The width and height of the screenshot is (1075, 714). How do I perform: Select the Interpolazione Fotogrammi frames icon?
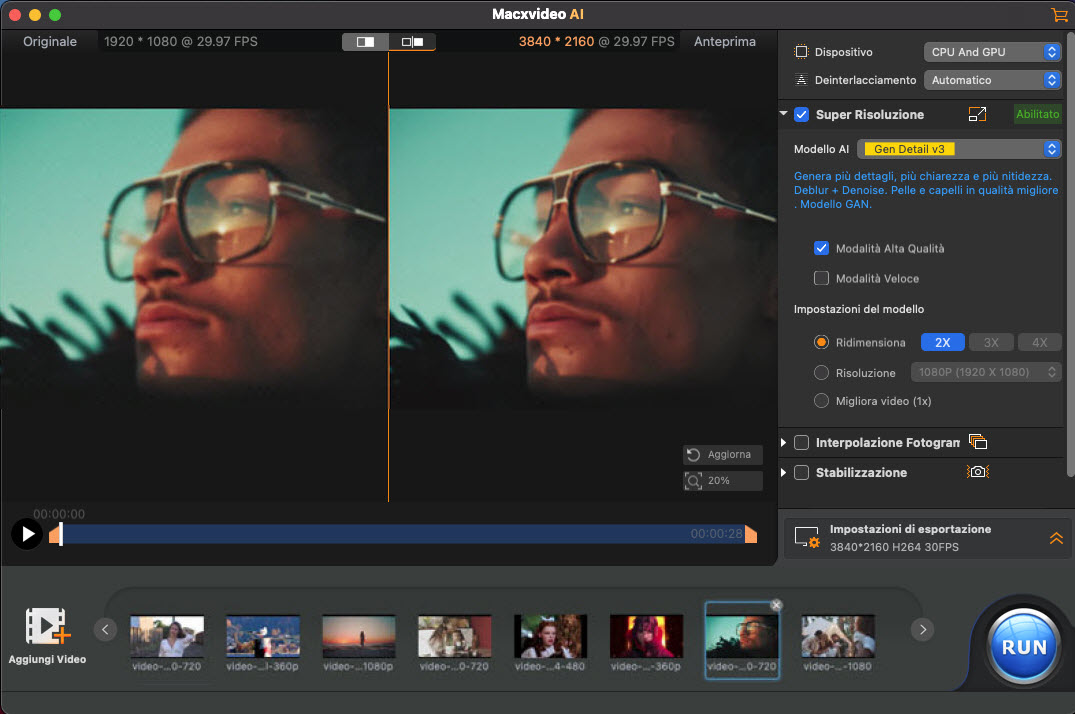[x=977, y=441]
